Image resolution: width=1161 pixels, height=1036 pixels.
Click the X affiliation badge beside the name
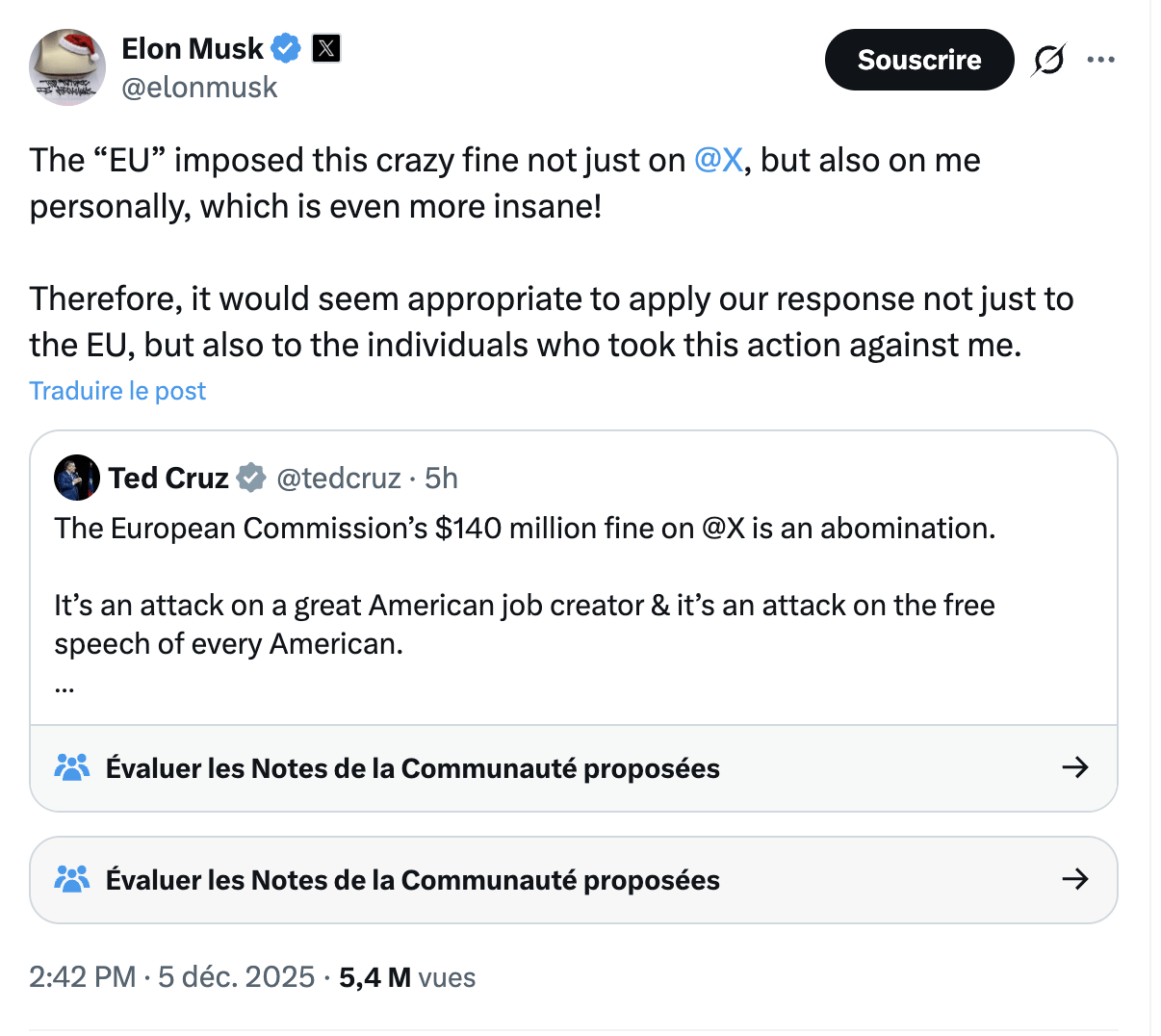pos(326,48)
